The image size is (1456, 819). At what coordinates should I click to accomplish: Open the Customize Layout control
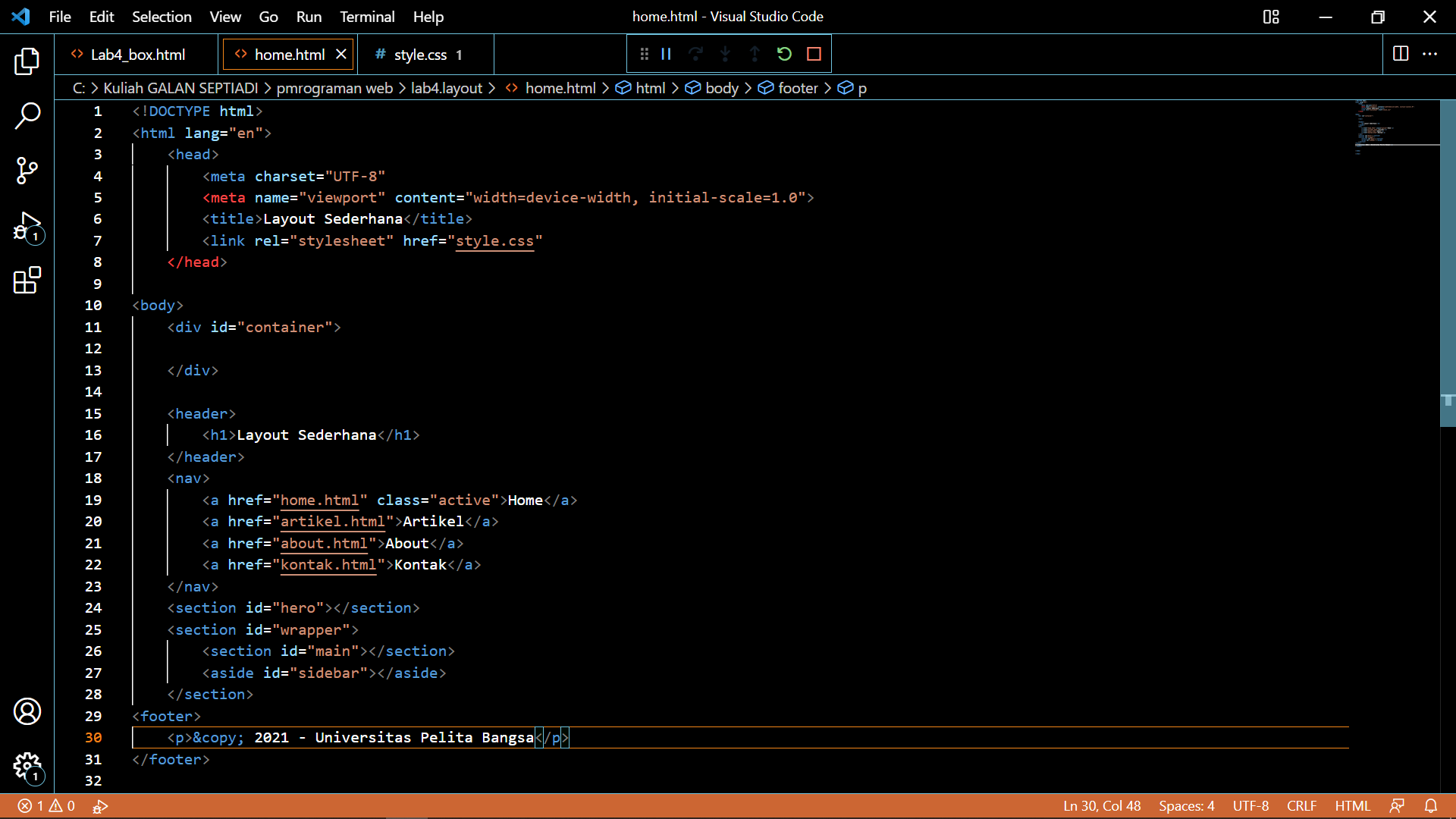pyautogui.click(x=1271, y=17)
